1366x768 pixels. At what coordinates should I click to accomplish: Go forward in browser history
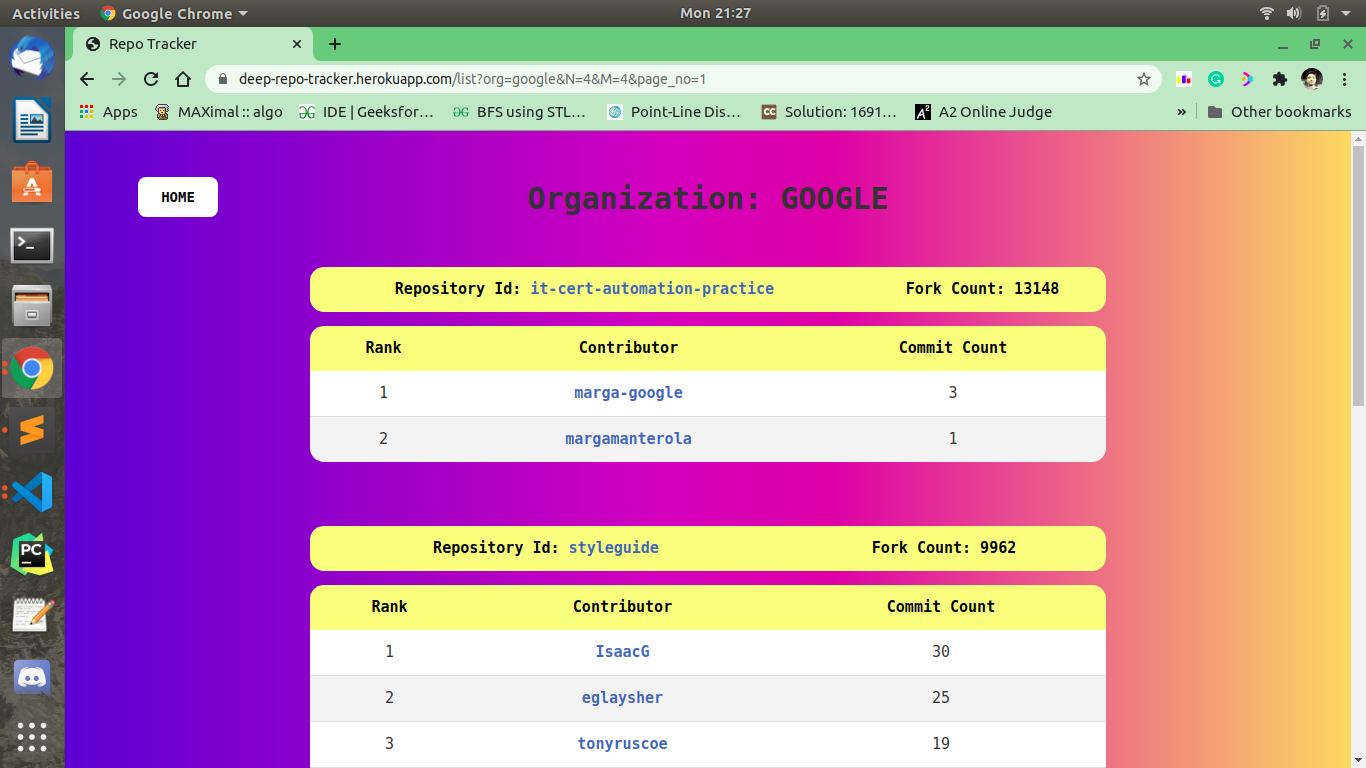pos(119,79)
